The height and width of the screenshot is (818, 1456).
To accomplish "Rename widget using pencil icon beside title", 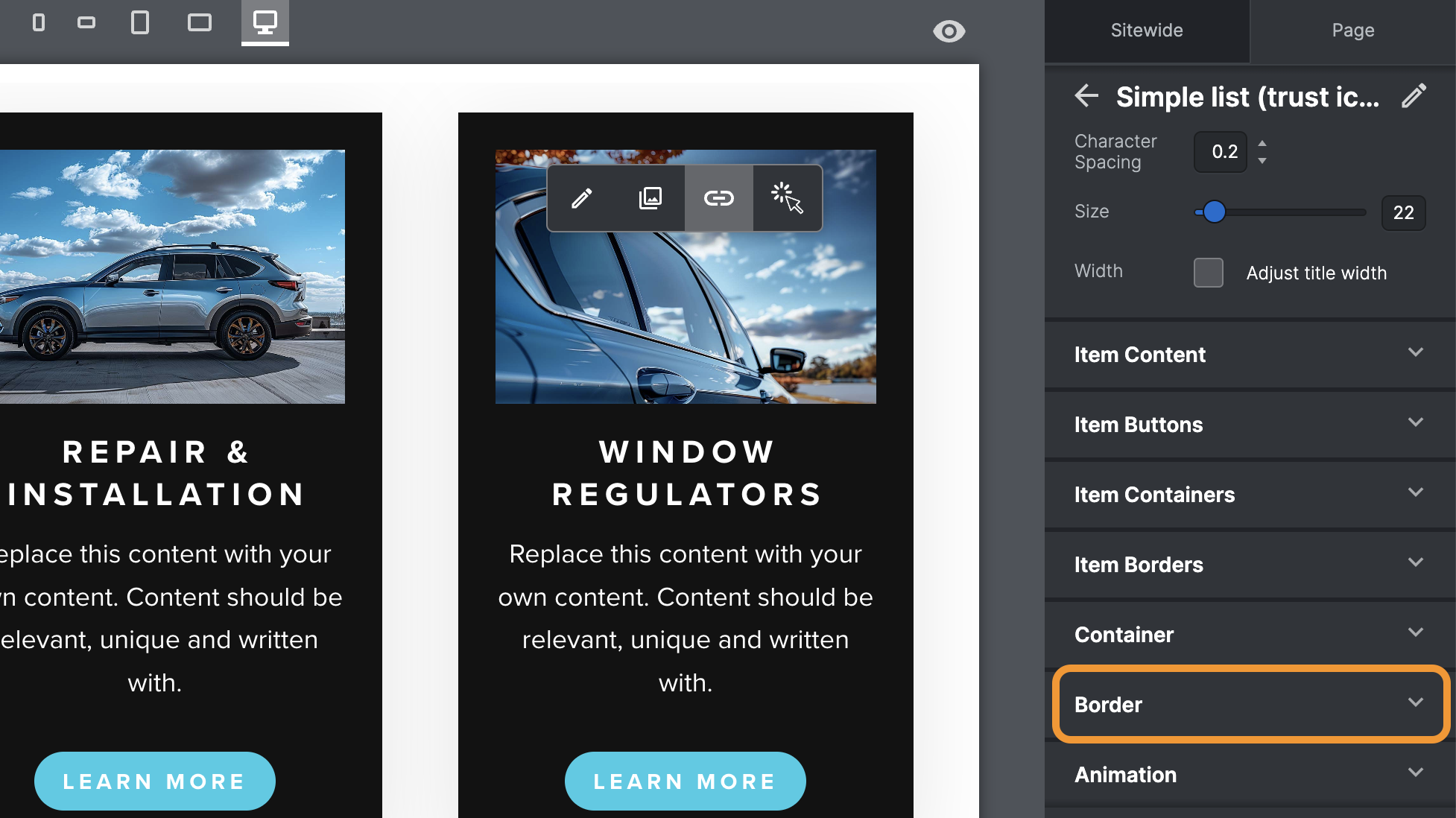I will coord(1414,96).
